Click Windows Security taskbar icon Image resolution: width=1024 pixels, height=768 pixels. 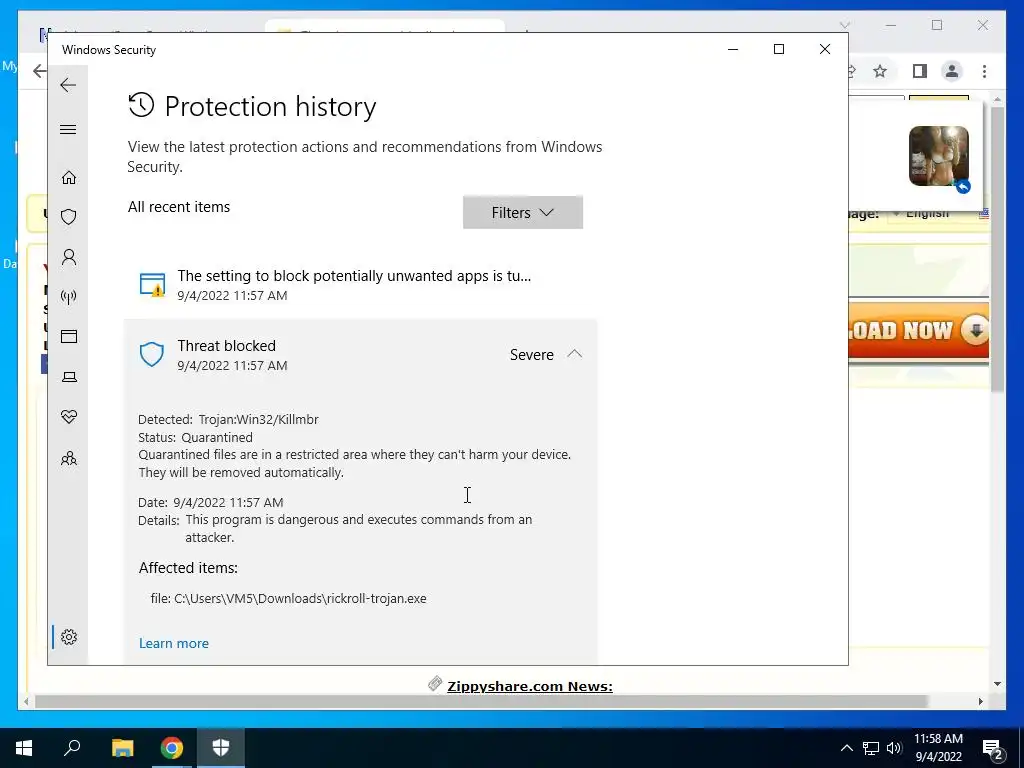point(221,748)
